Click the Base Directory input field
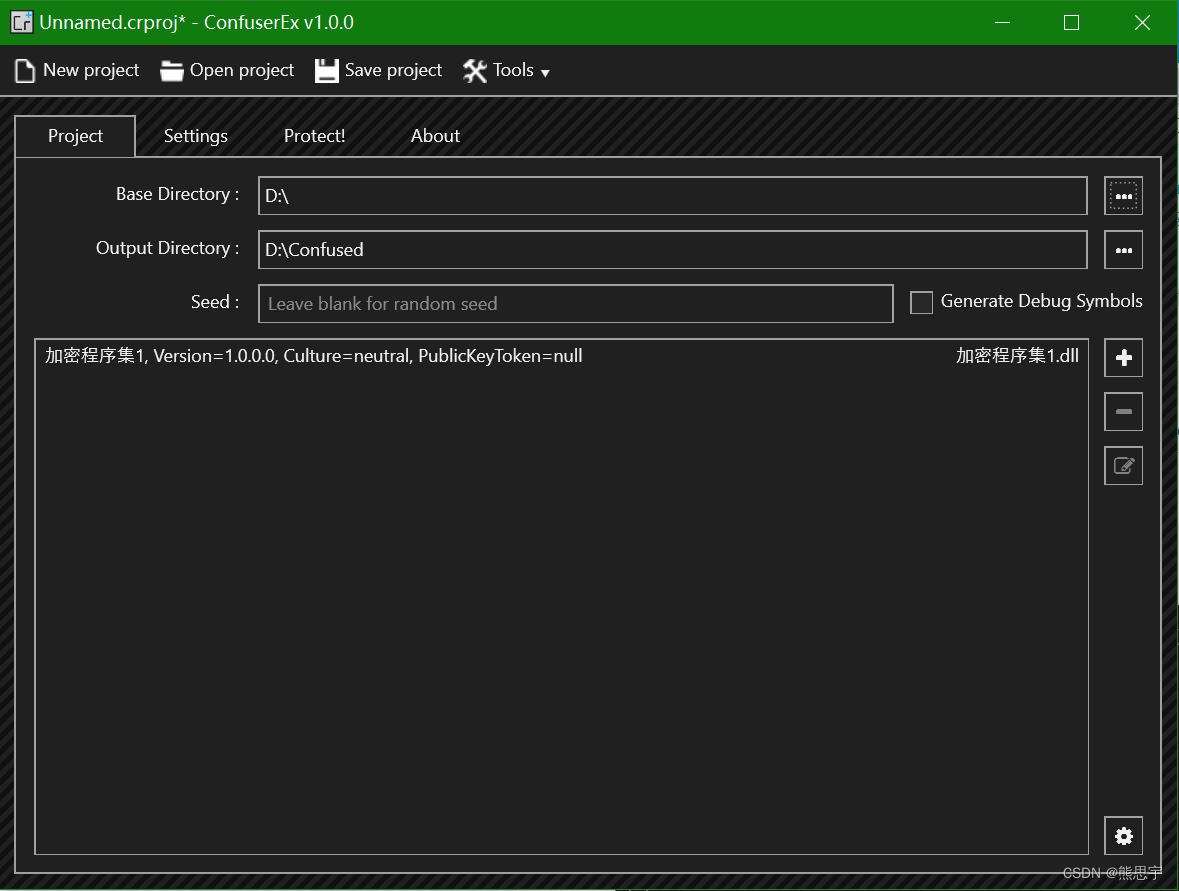Viewport: 1179px width, 891px height. [x=673, y=195]
